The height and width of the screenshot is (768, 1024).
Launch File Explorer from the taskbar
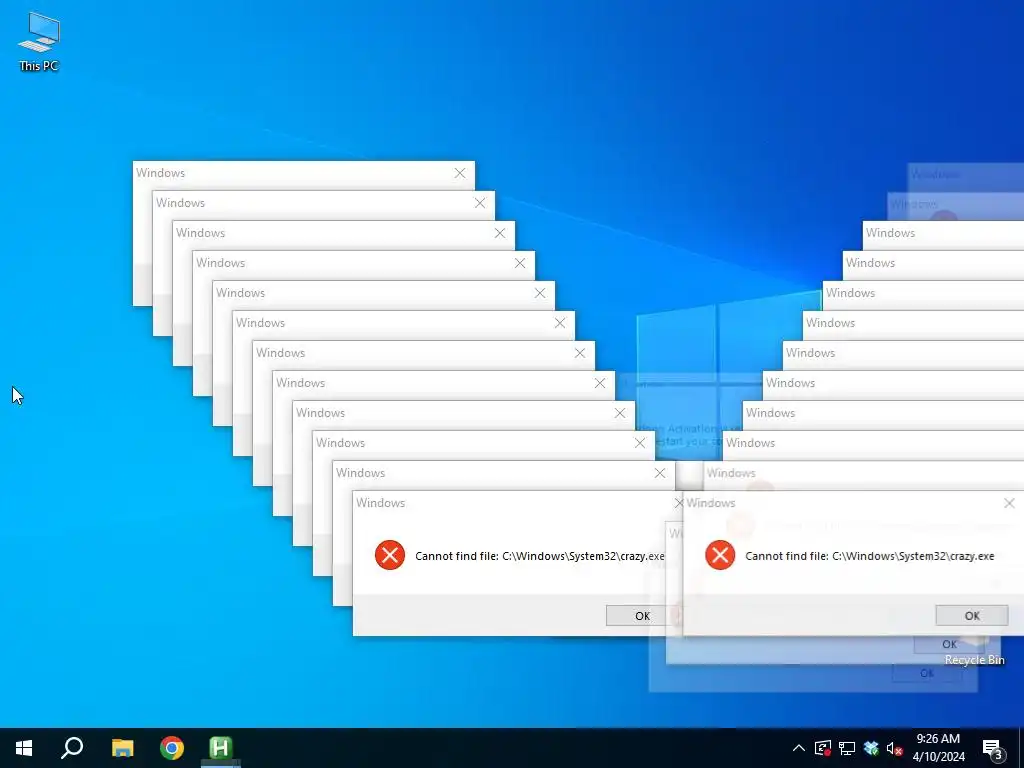pos(122,748)
